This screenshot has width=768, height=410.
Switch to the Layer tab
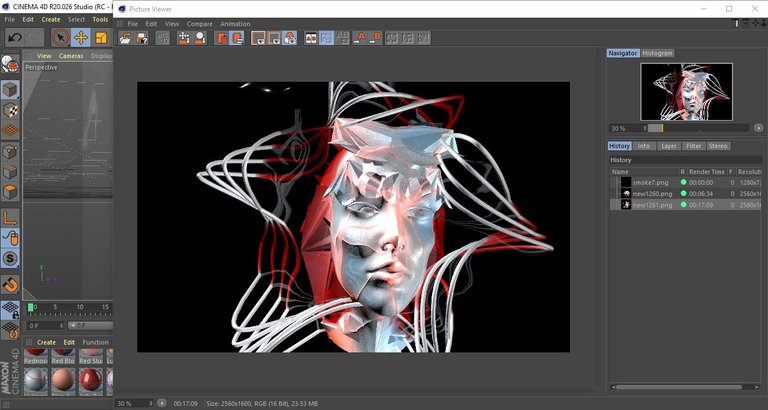tap(669, 146)
